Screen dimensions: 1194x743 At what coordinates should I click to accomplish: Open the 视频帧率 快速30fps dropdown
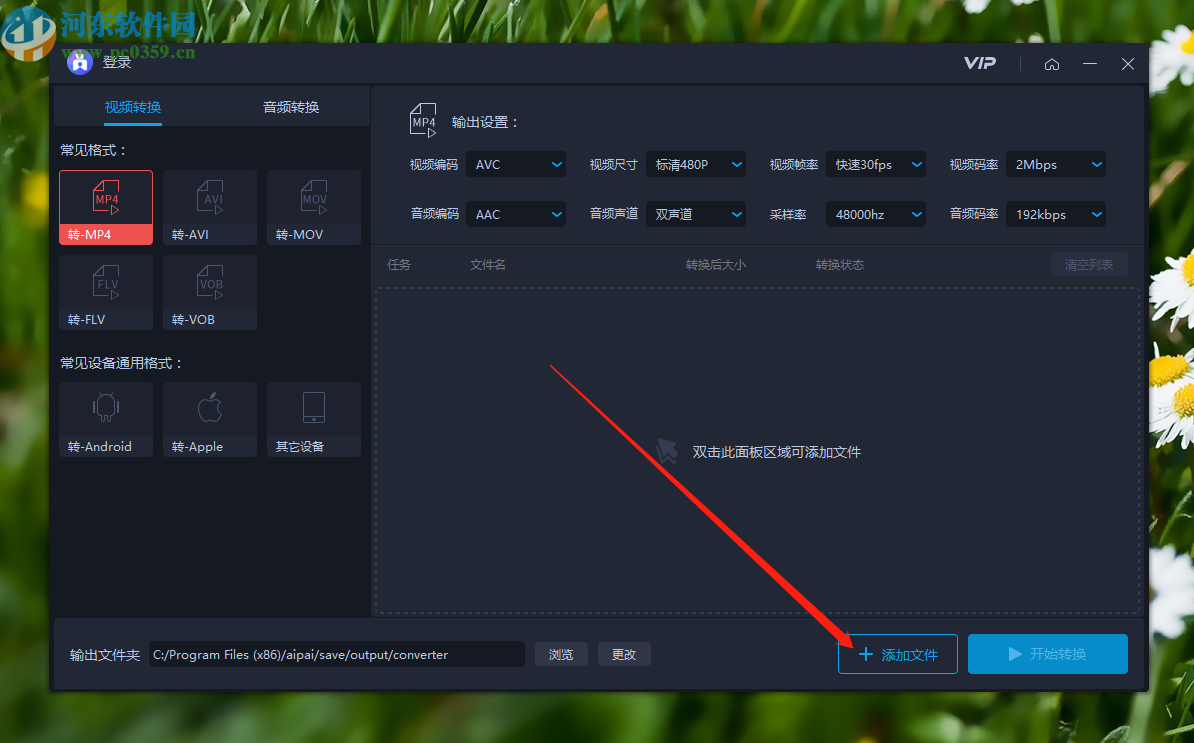pos(876,164)
